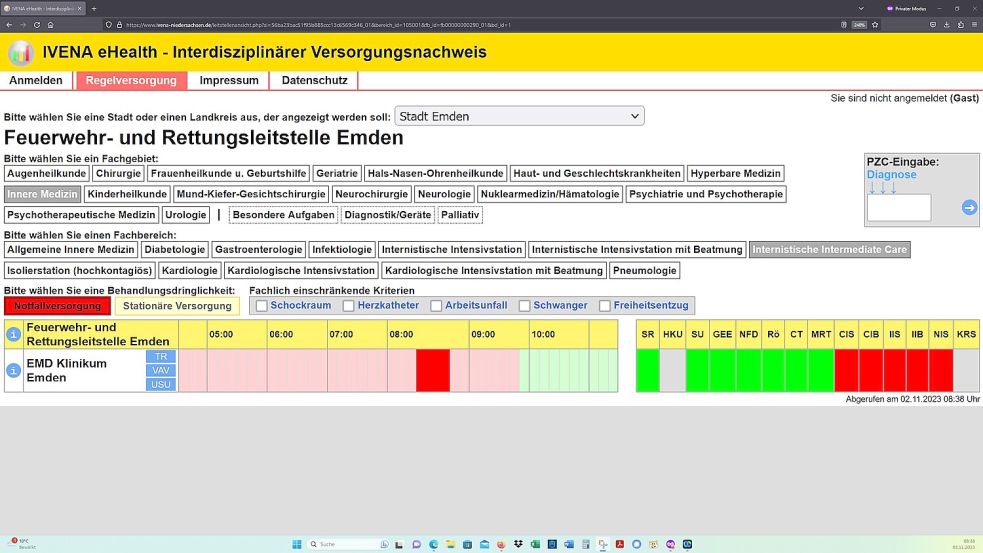Tick the Herzkatheter criterion checkbox

click(349, 306)
